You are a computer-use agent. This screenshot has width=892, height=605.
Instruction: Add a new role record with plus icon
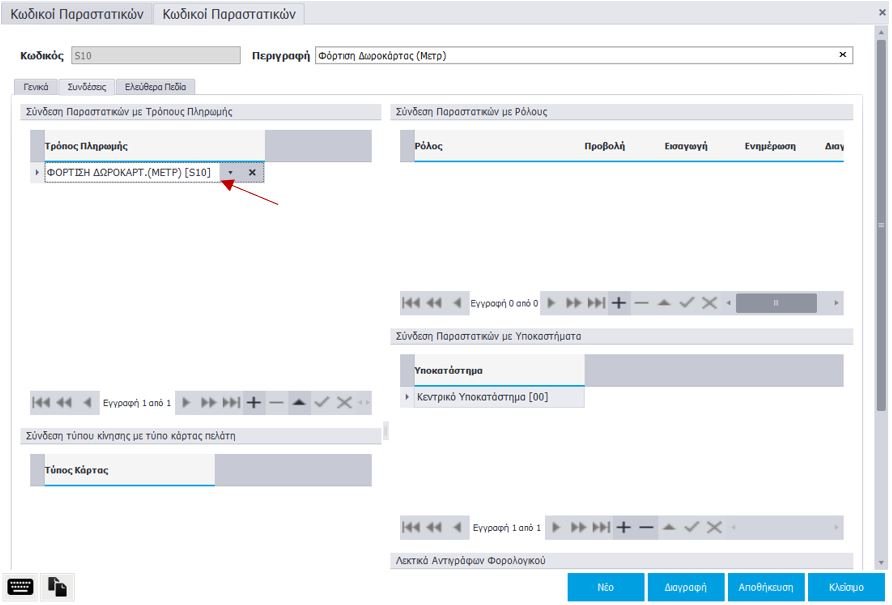(x=620, y=302)
